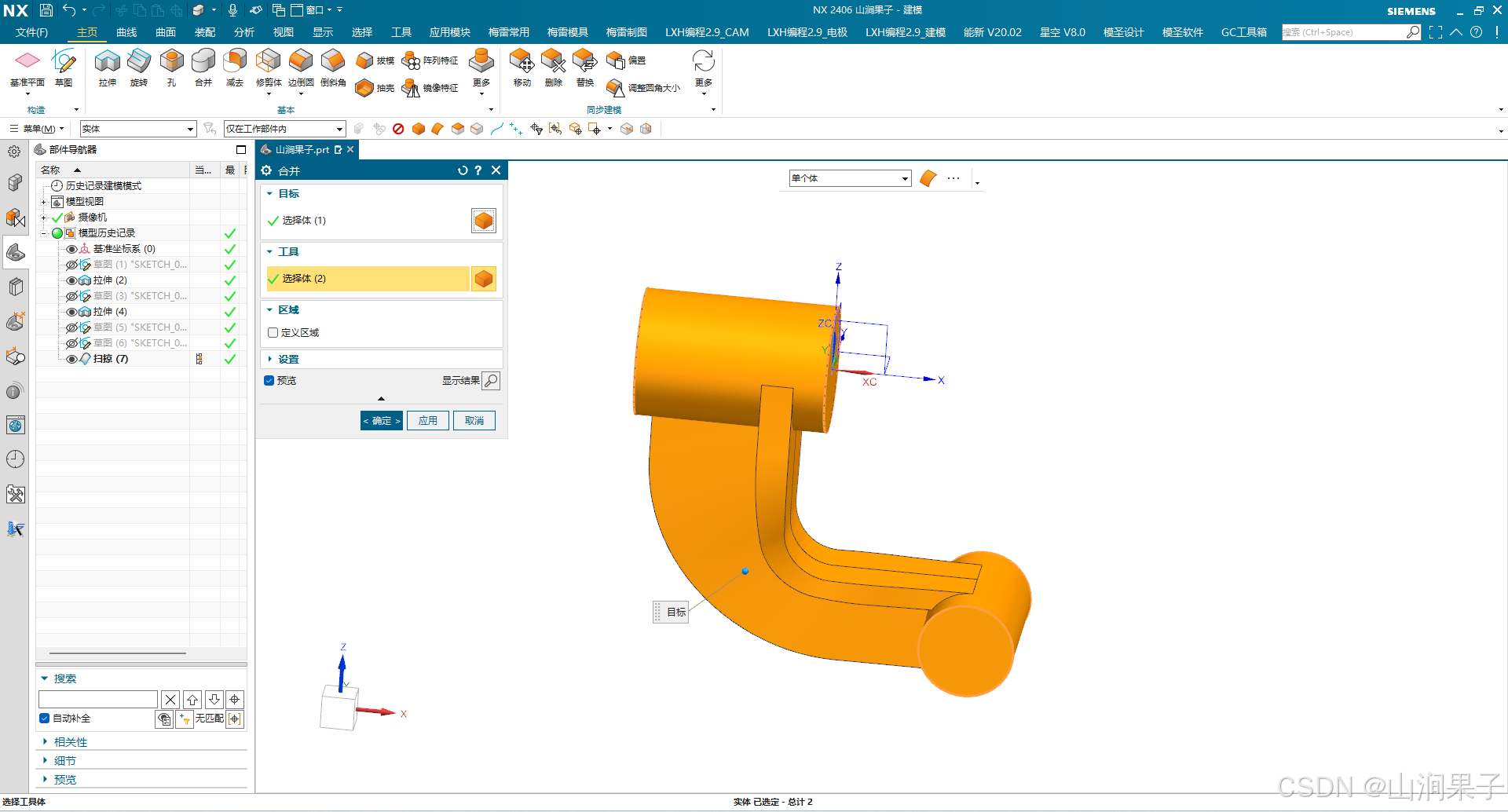This screenshot has height=812, width=1508.
Task: Click the 镜像特征 (Mirror Feature) tool
Action: [x=430, y=88]
